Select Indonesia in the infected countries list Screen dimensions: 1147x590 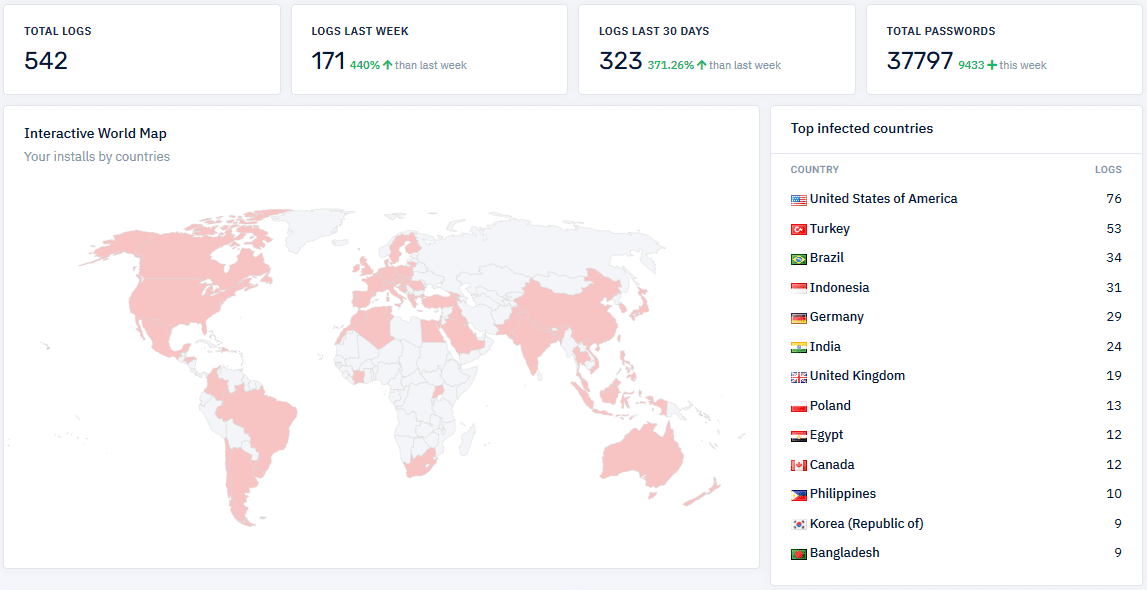(x=839, y=288)
